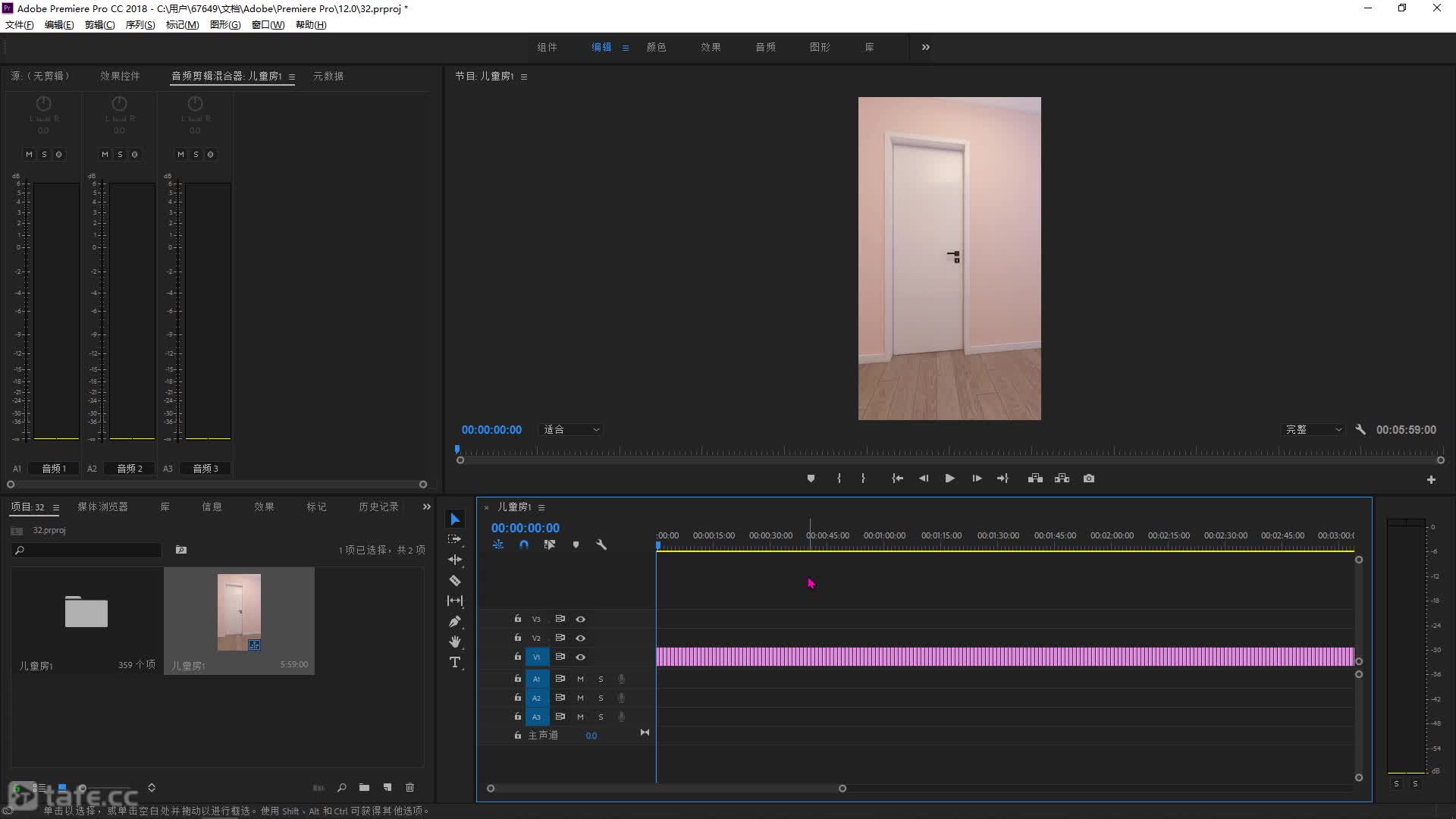Click the timeline display settings wrench
The width and height of the screenshot is (1456, 819).
click(601, 544)
